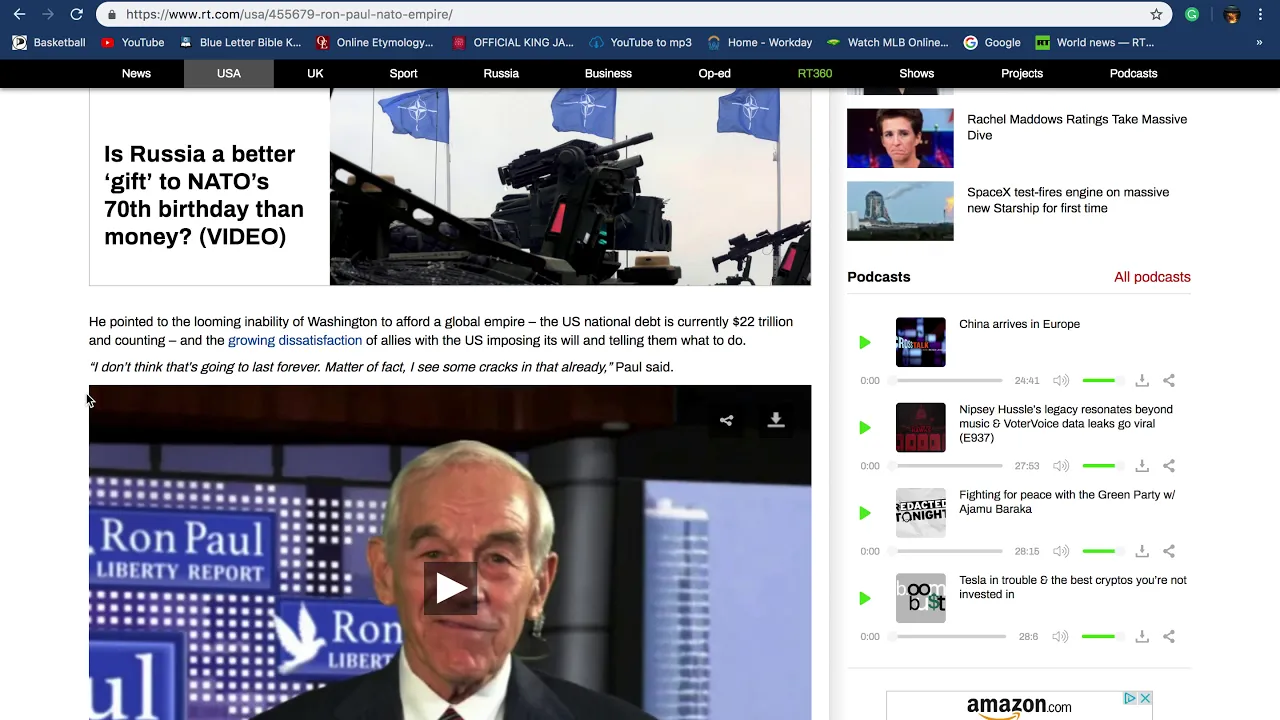Open Google bookmark
The image size is (1280, 720).
click(992, 43)
